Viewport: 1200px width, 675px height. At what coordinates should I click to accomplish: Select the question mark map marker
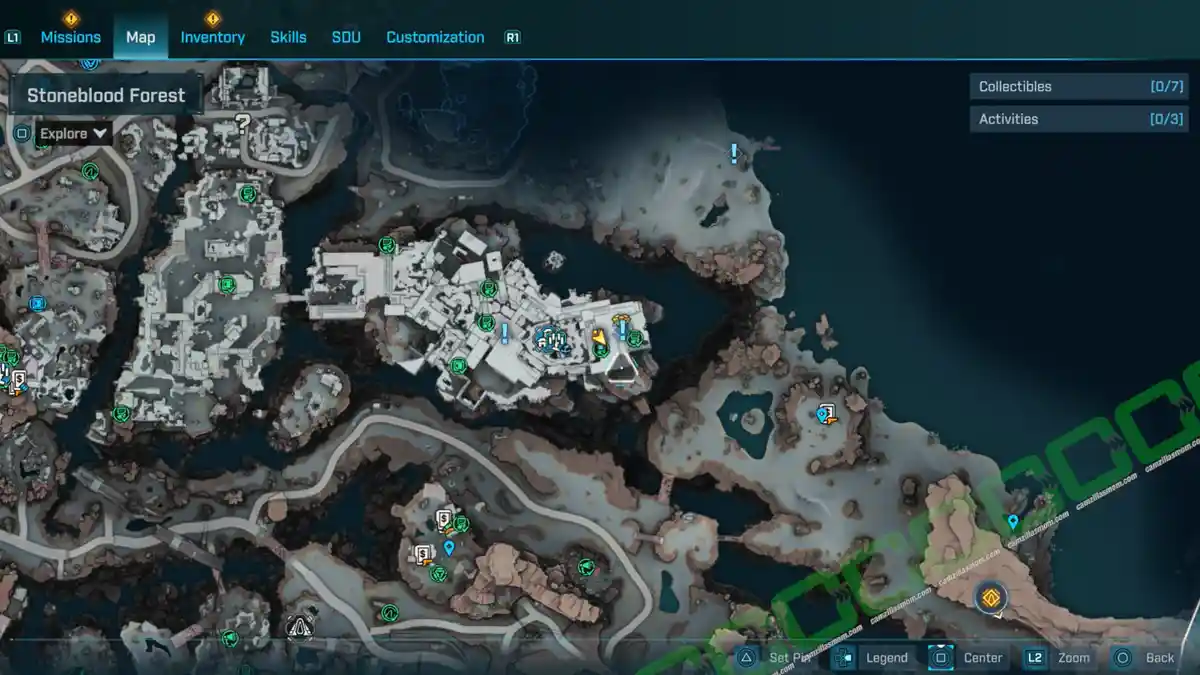(241, 124)
